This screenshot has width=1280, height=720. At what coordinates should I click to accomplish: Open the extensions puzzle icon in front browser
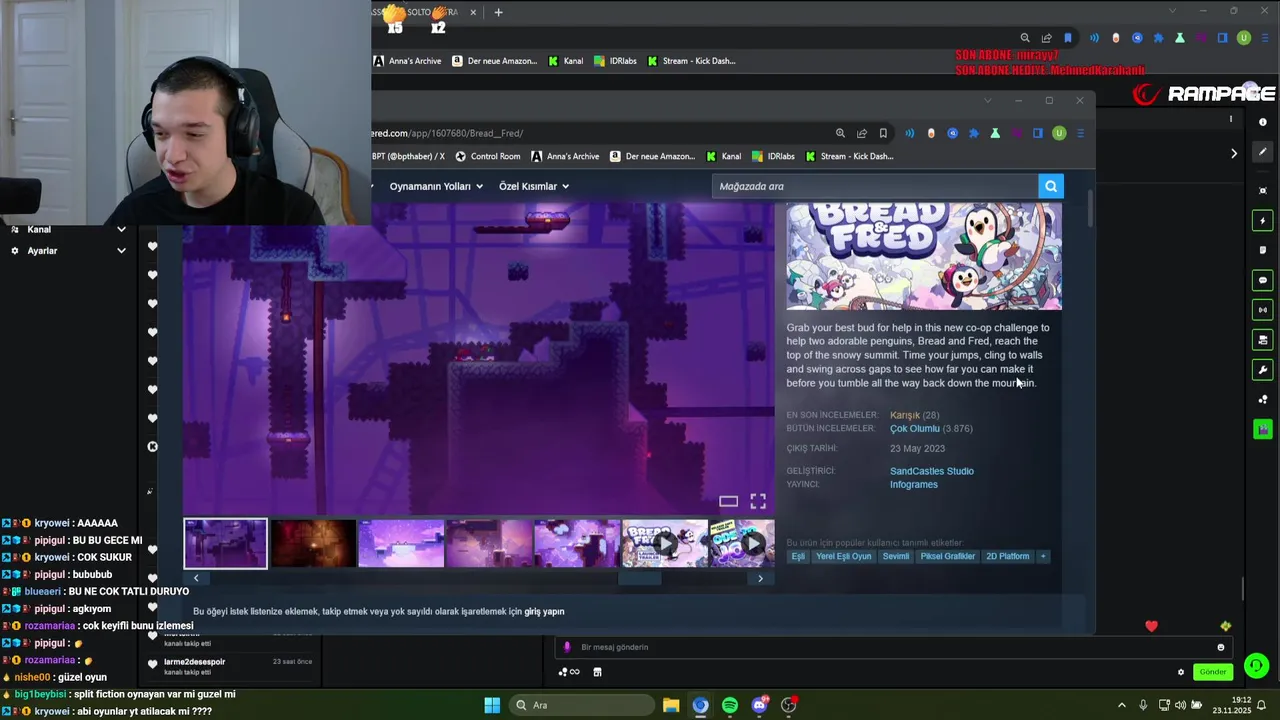point(974,133)
